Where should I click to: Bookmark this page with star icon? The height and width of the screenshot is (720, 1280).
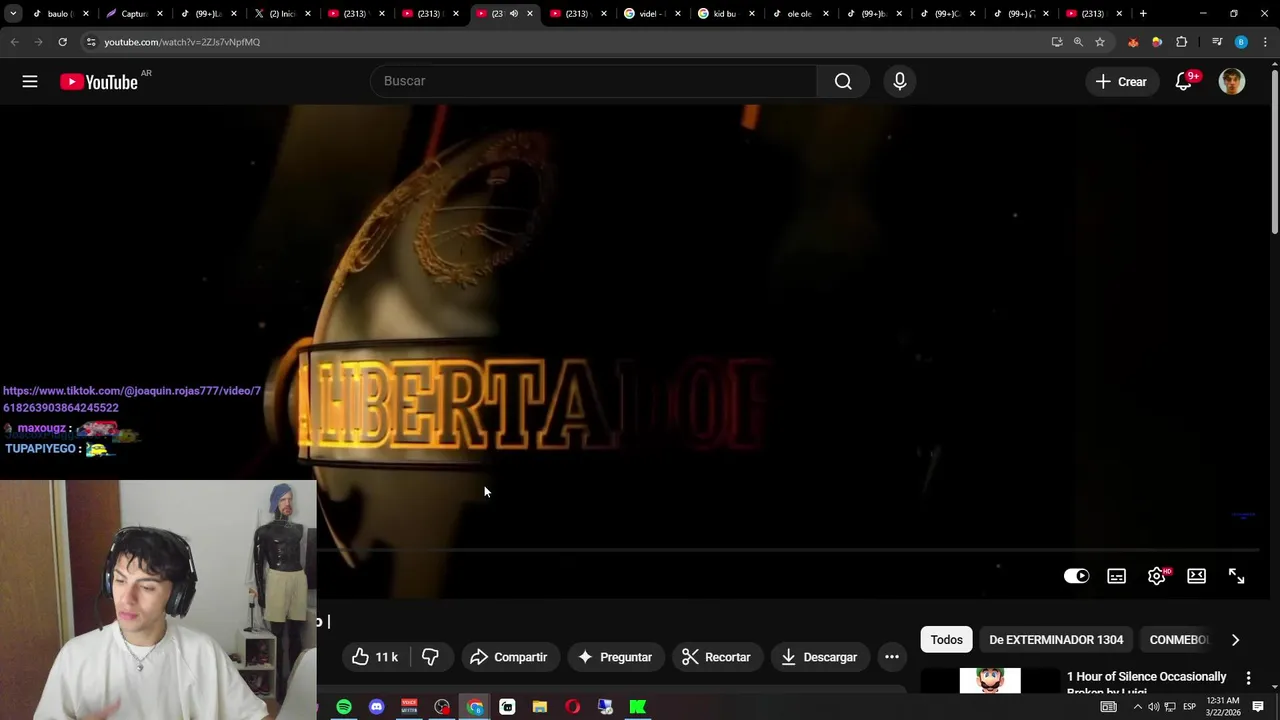[1100, 42]
